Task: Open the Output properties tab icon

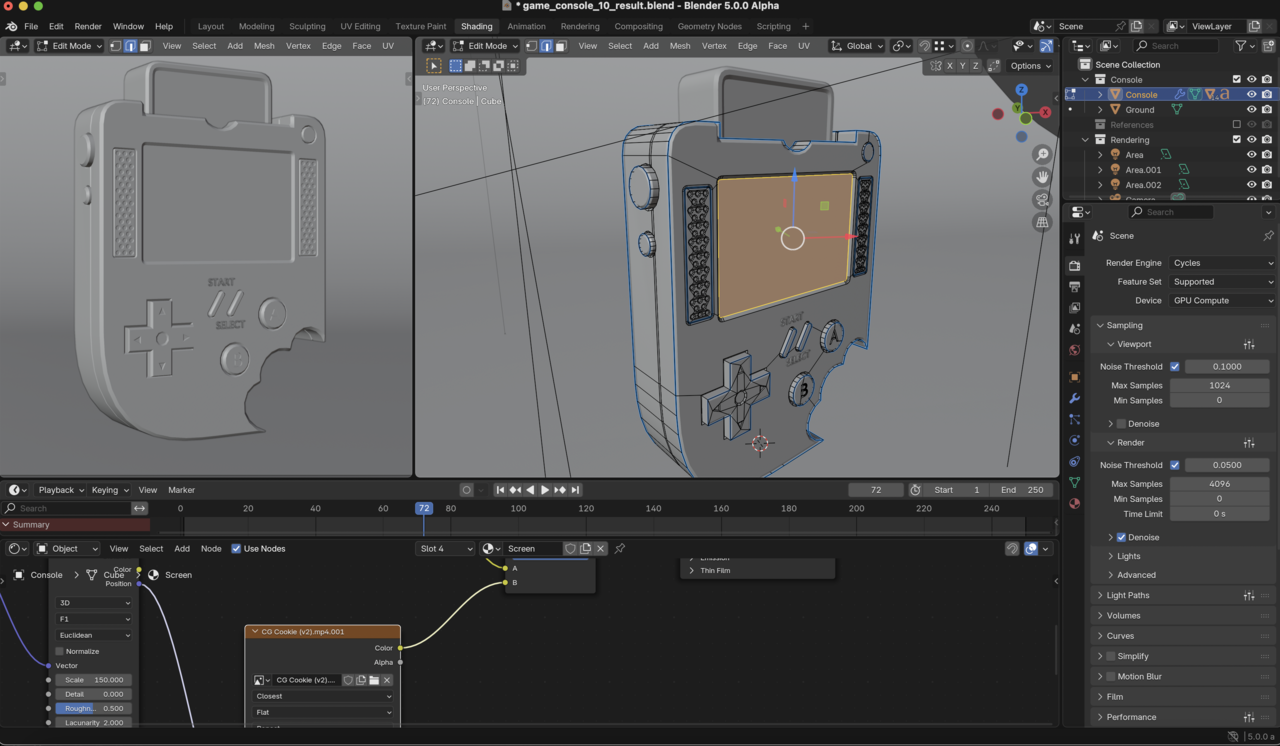Action: 1074,287
